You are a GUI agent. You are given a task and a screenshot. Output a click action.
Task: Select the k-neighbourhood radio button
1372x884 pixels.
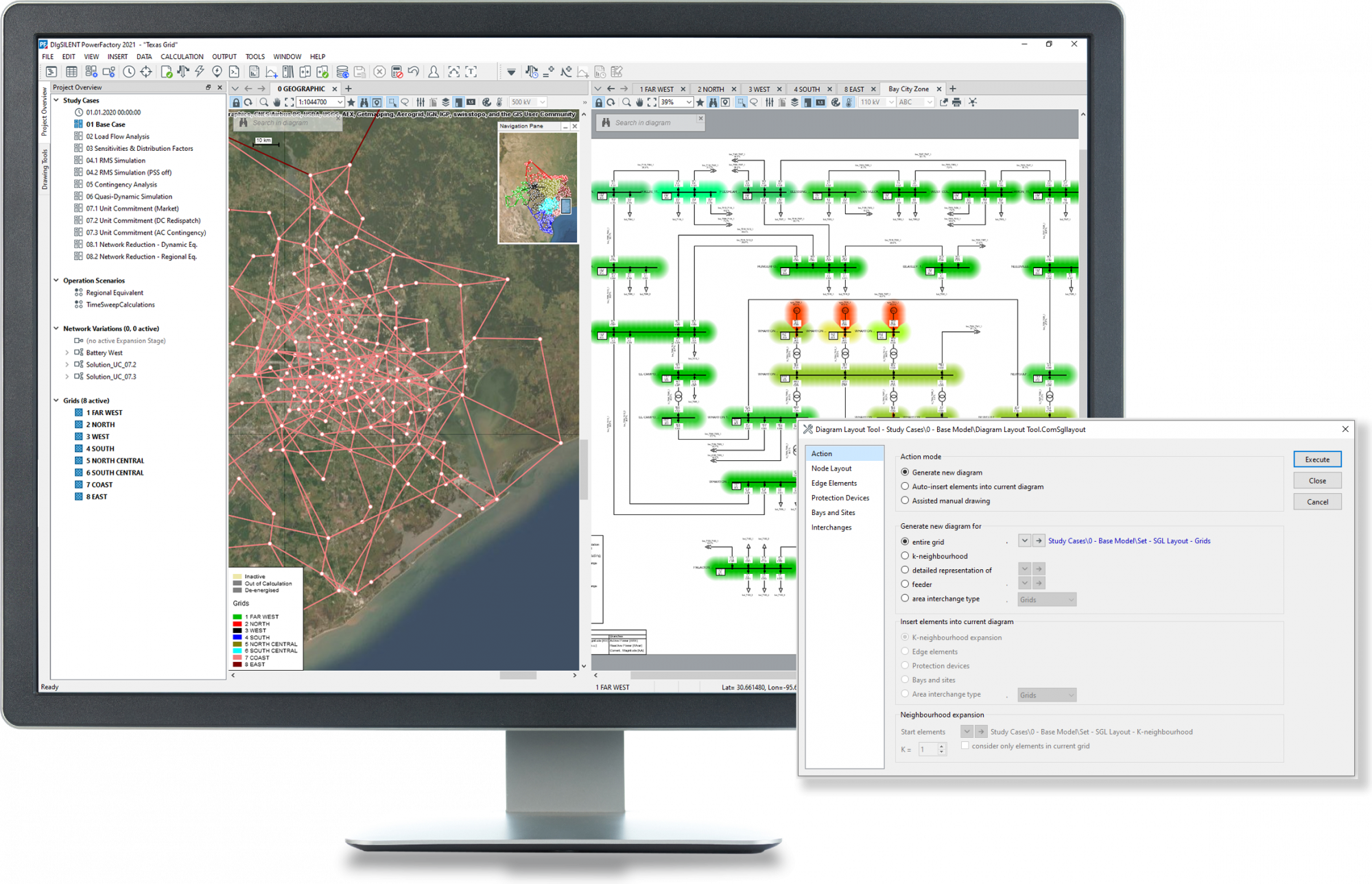pos(905,556)
